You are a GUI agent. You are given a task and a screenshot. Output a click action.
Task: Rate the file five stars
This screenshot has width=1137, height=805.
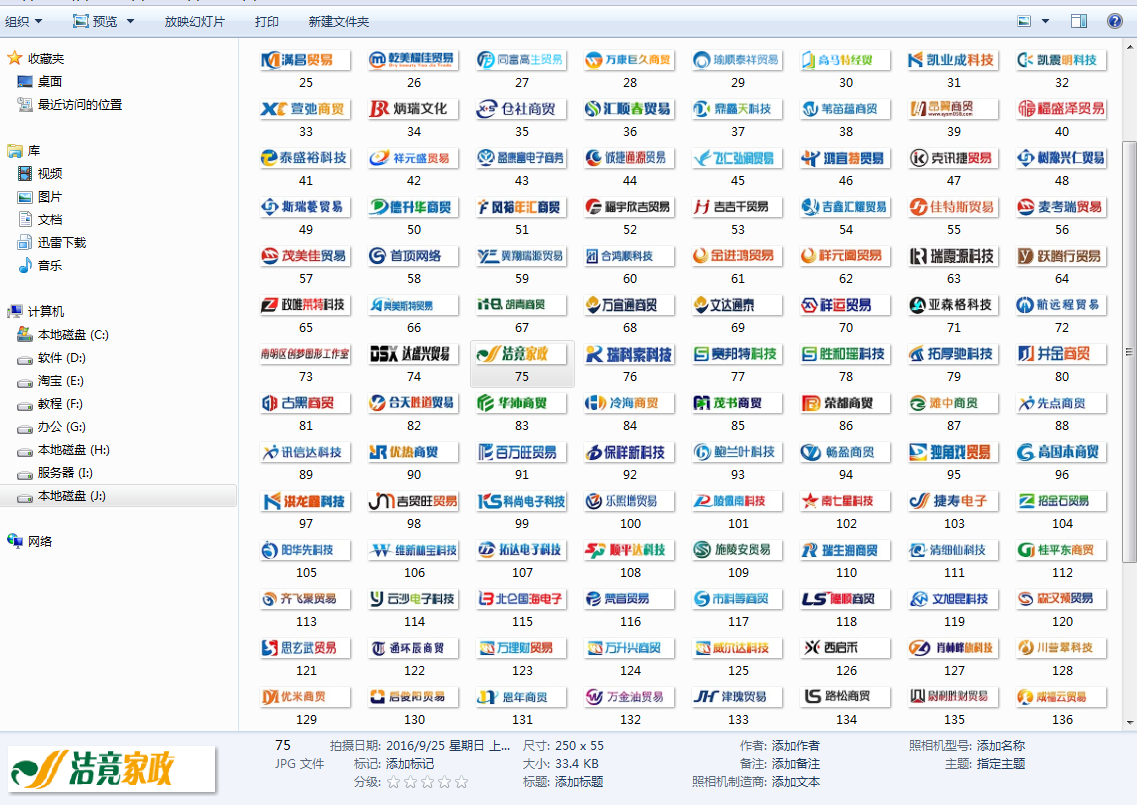tap(461, 782)
